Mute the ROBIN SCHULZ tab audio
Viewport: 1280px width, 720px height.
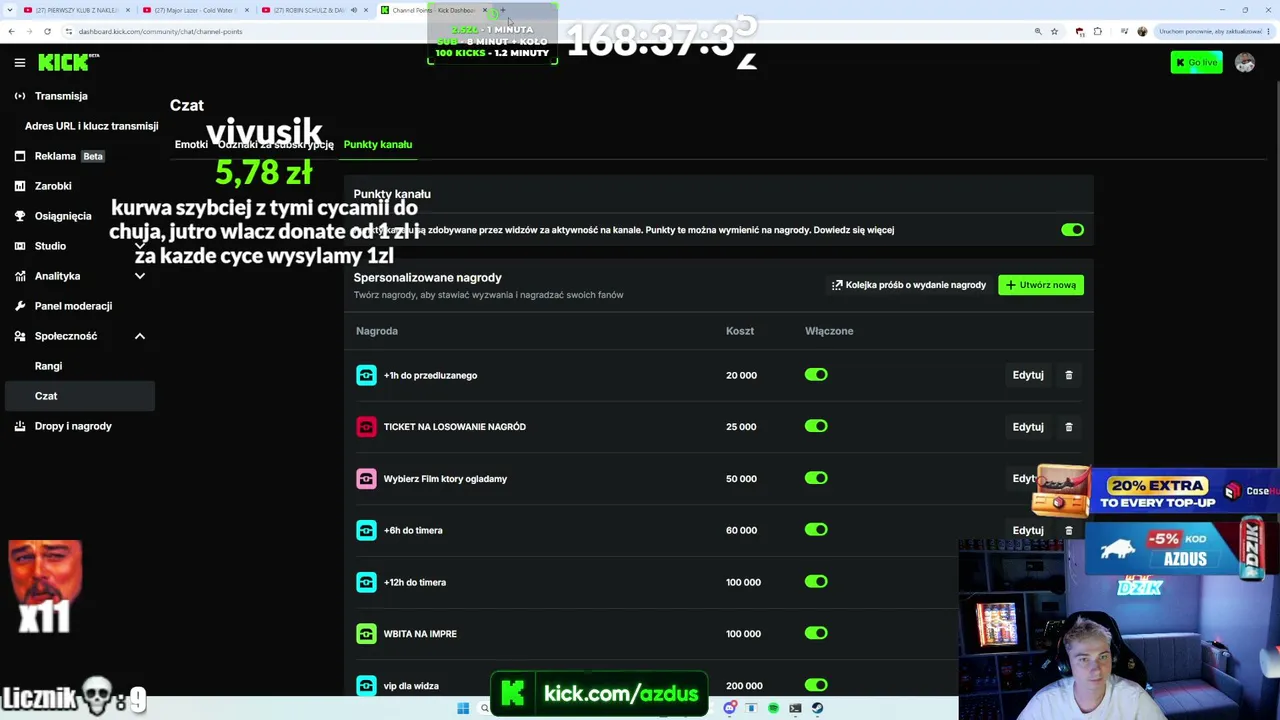point(353,10)
